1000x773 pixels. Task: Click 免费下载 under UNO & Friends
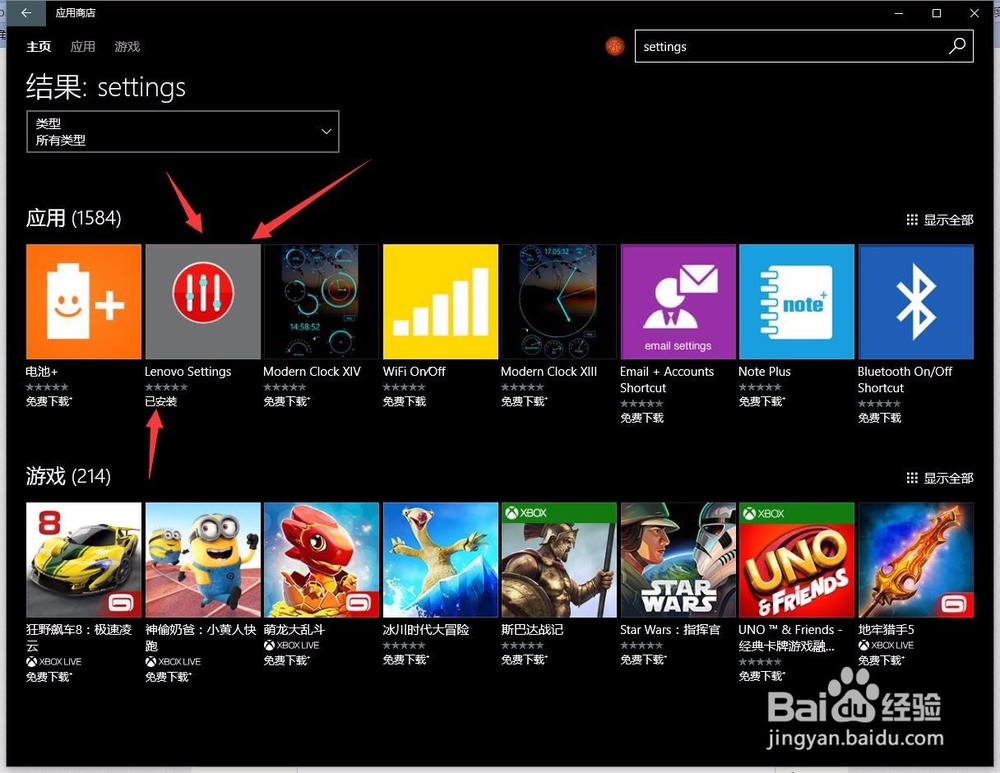[762, 676]
